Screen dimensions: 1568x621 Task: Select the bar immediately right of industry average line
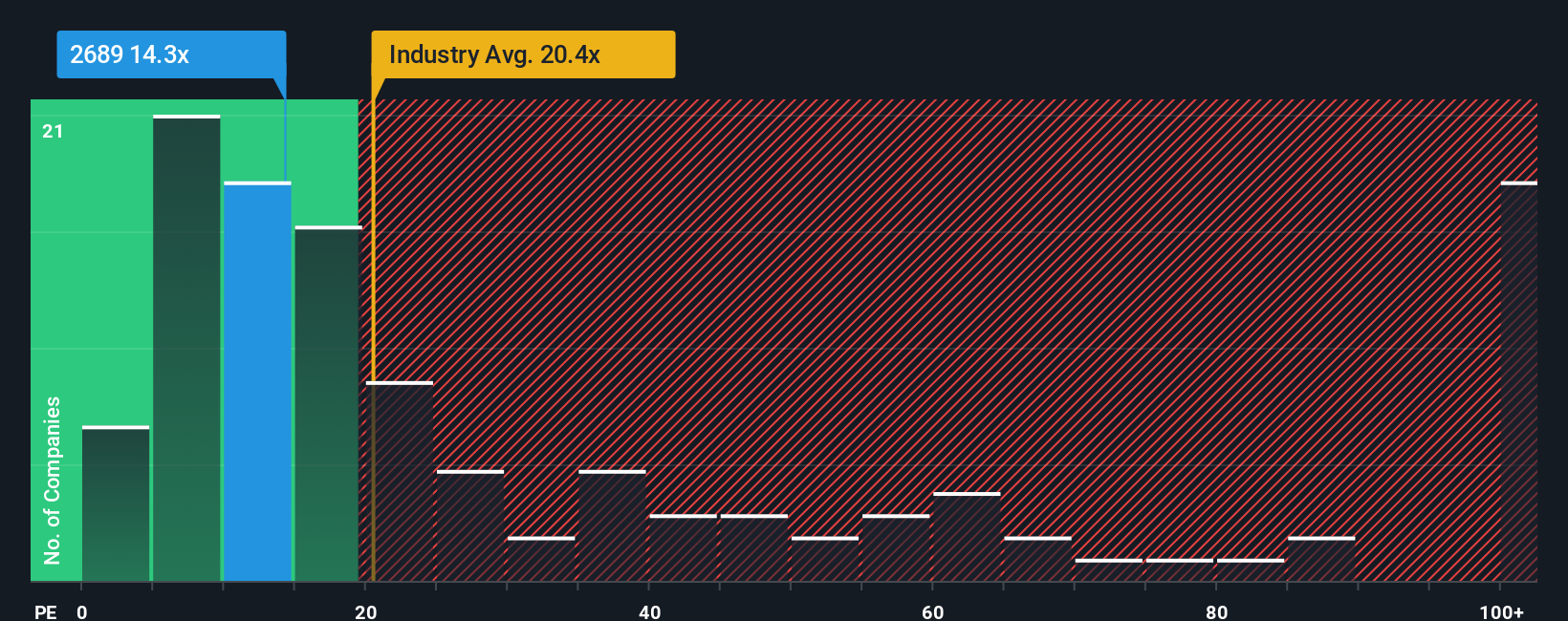(400, 482)
